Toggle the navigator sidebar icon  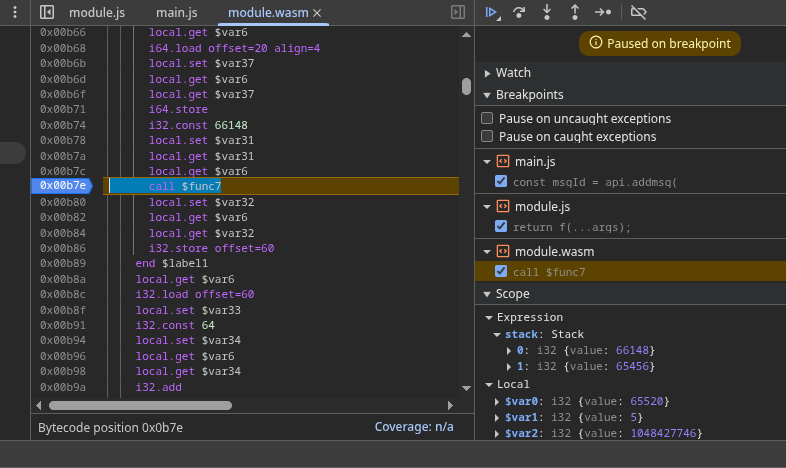pyautogui.click(x=47, y=12)
